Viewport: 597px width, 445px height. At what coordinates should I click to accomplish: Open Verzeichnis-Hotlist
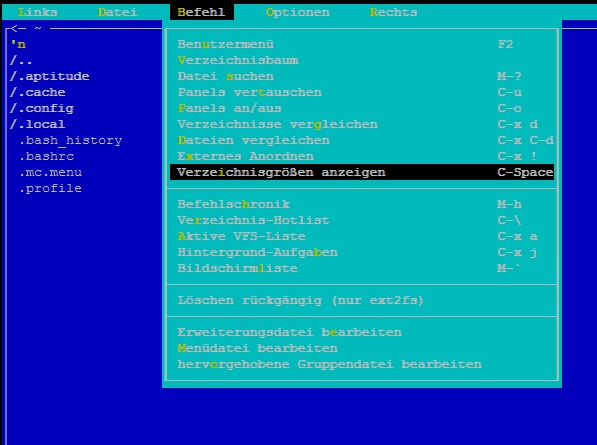pyautogui.click(x=362, y=220)
